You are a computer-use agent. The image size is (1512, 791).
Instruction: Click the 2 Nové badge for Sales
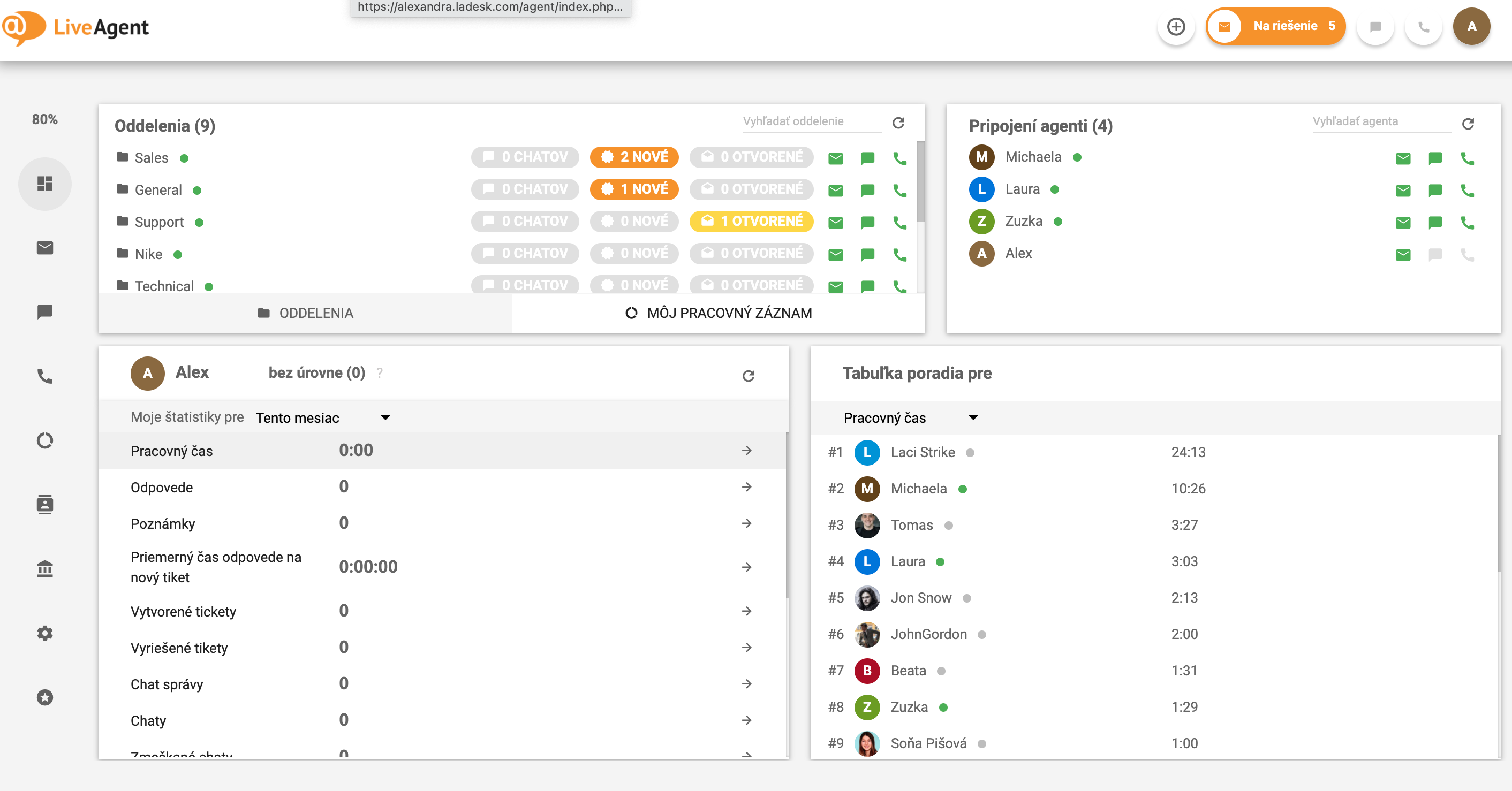[x=634, y=157]
